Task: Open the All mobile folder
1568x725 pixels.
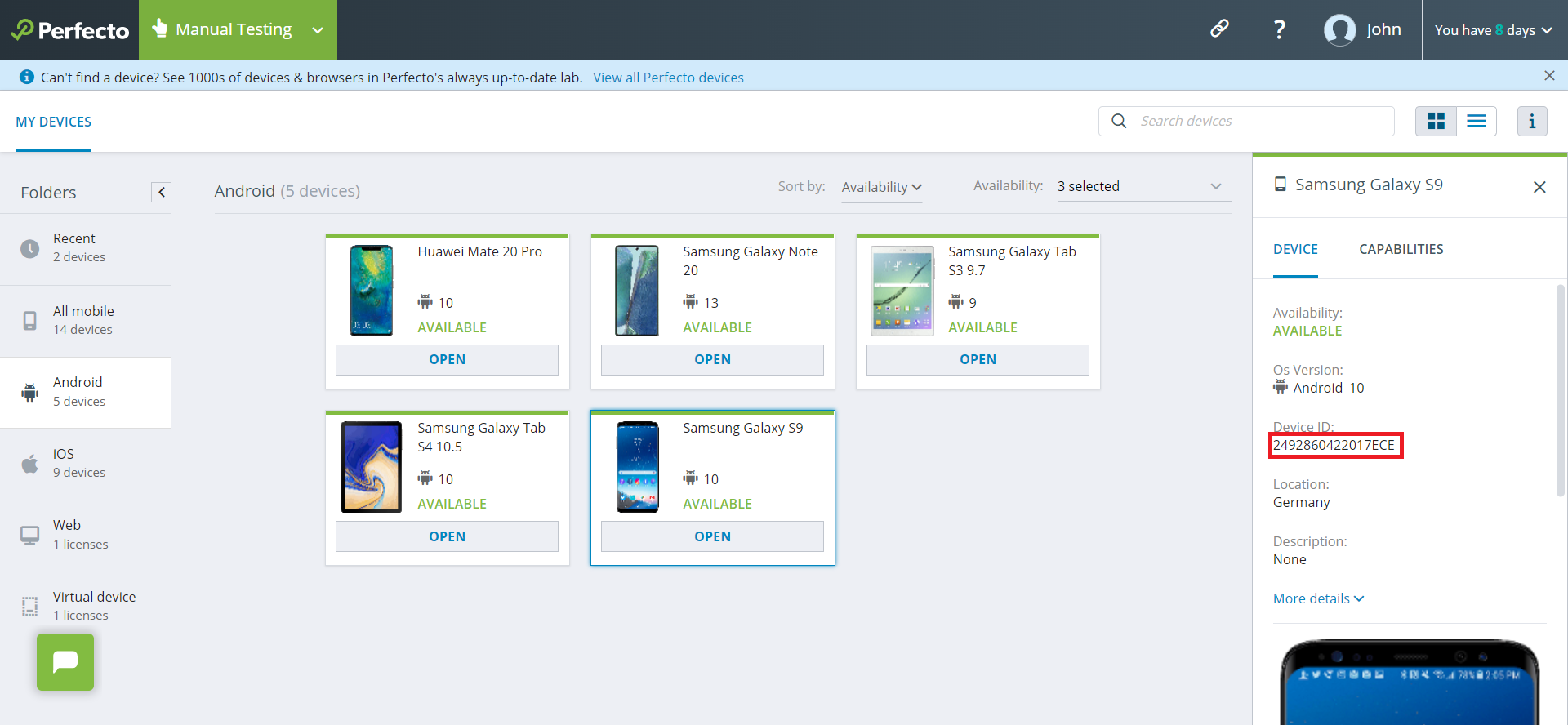Action: [86, 320]
